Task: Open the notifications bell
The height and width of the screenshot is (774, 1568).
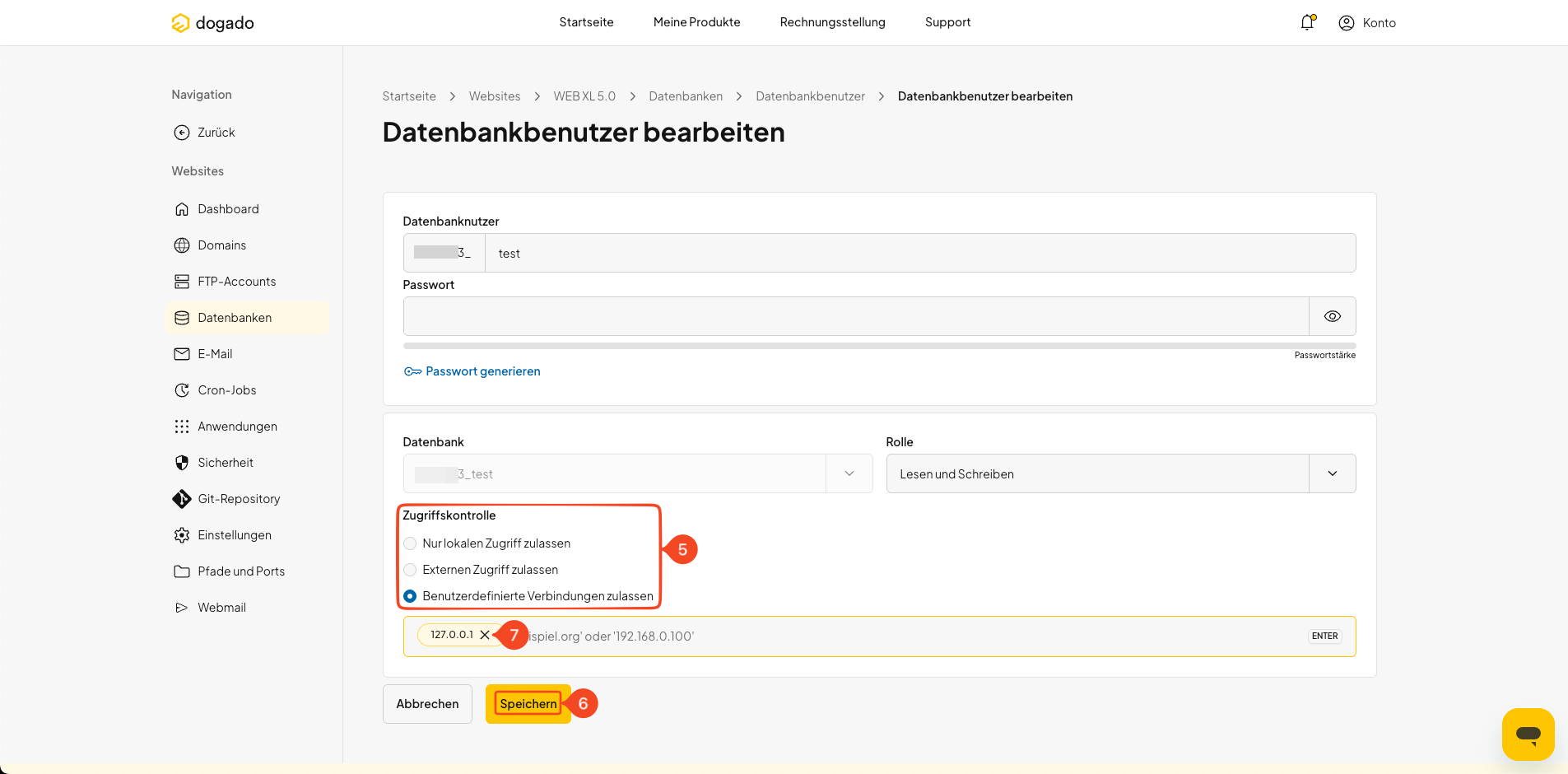Action: coord(1307,22)
